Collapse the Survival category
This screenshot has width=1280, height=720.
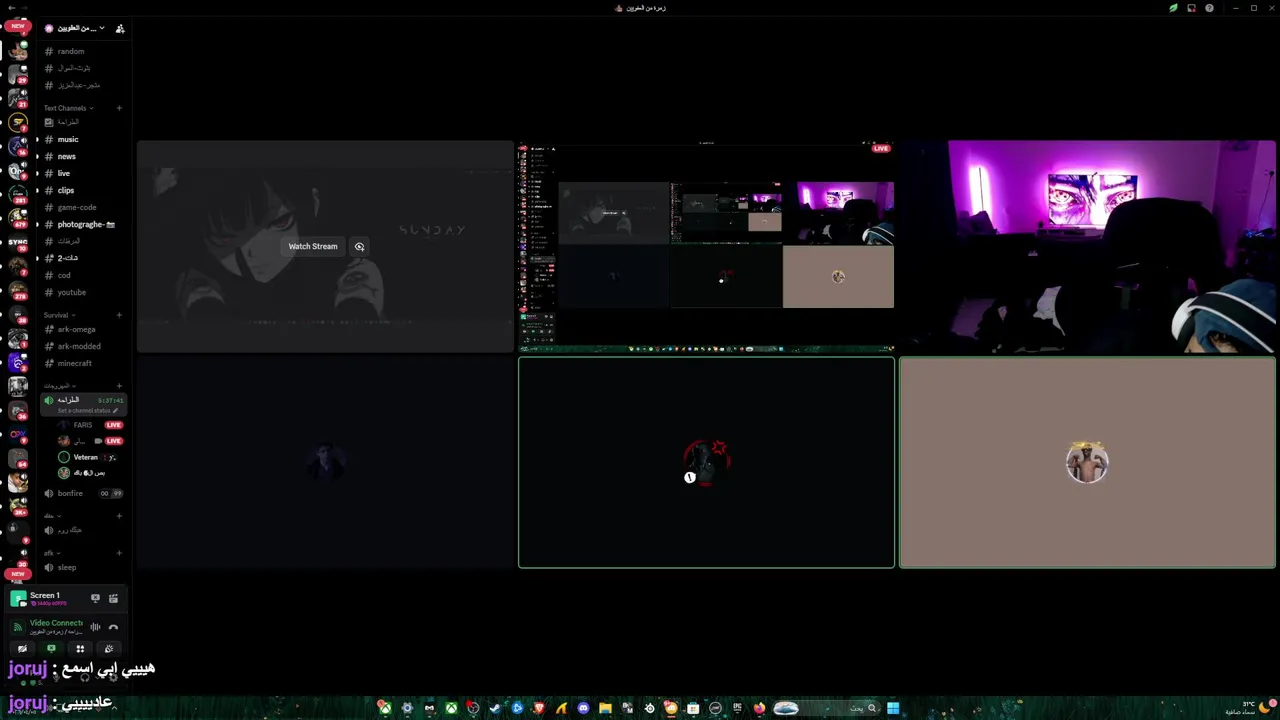59,315
